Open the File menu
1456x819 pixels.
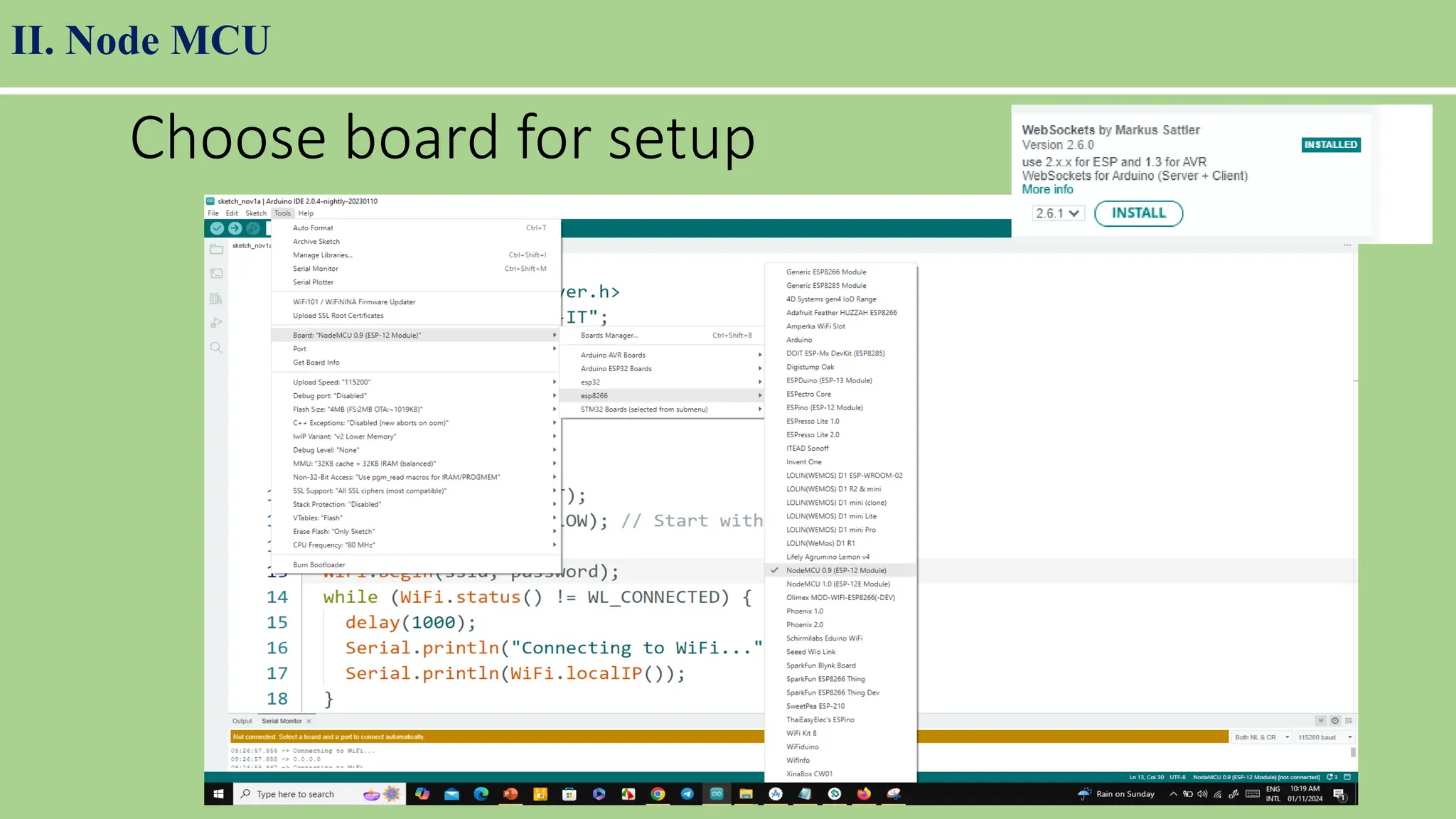pyautogui.click(x=213, y=213)
